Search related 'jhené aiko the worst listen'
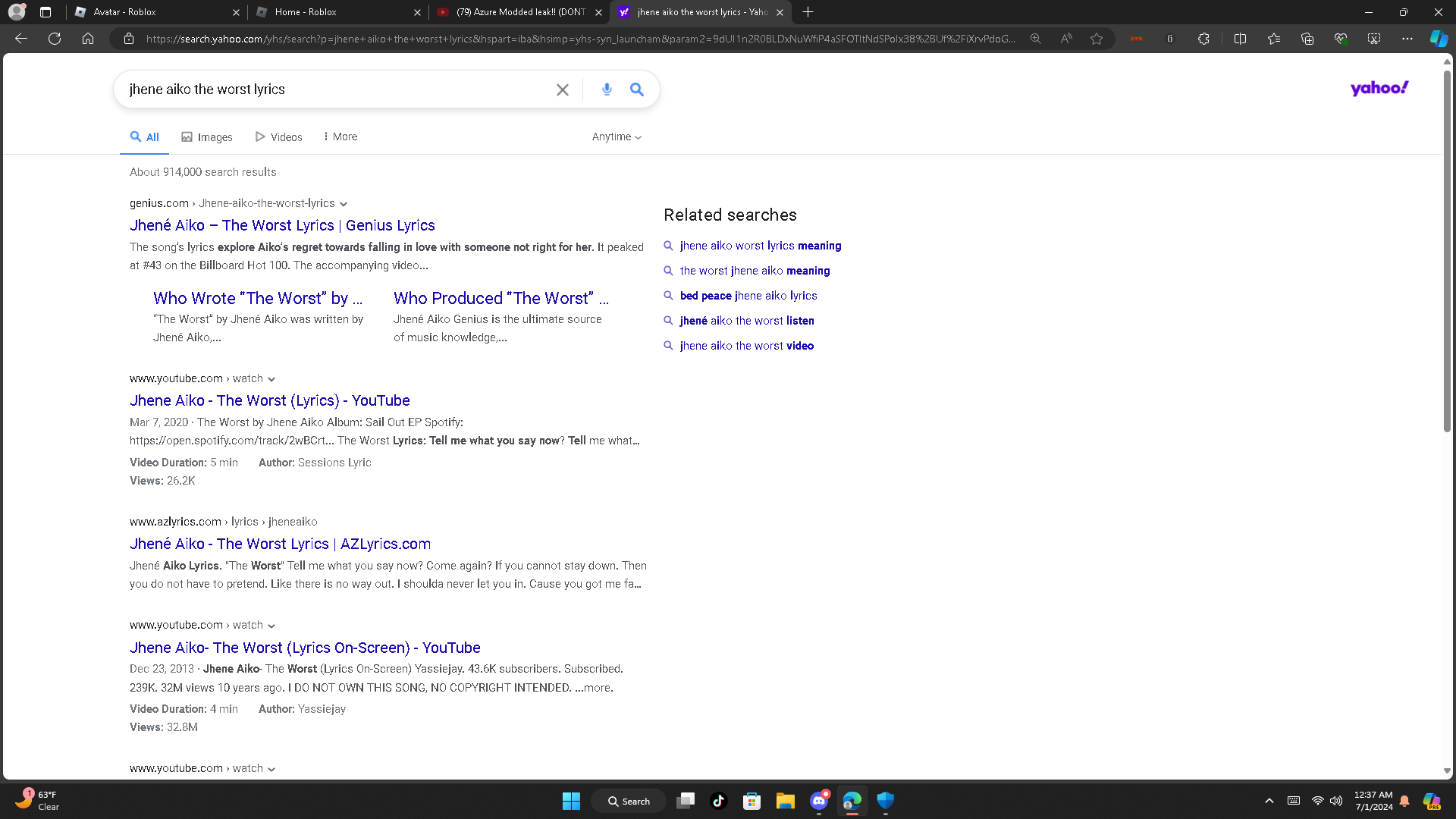 pyautogui.click(x=747, y=321)
